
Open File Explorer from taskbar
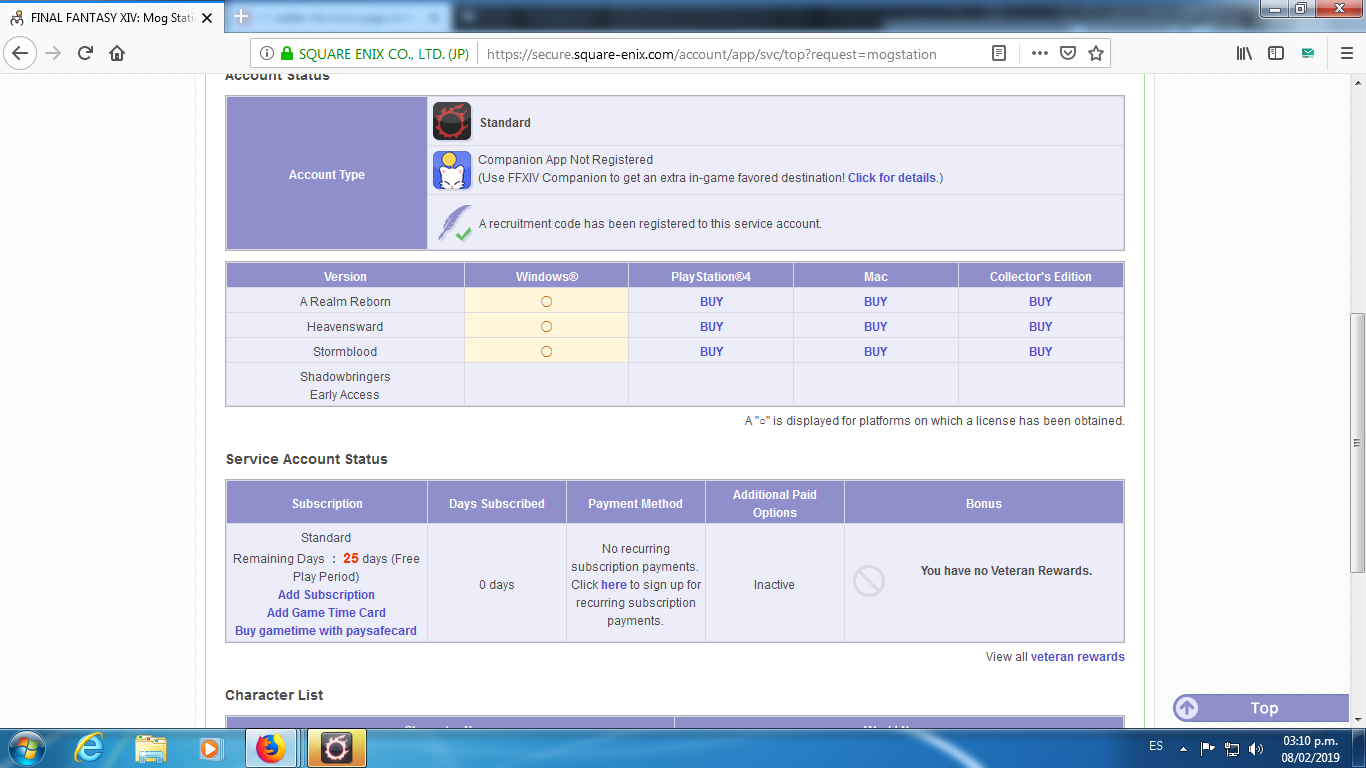[151, 748]
